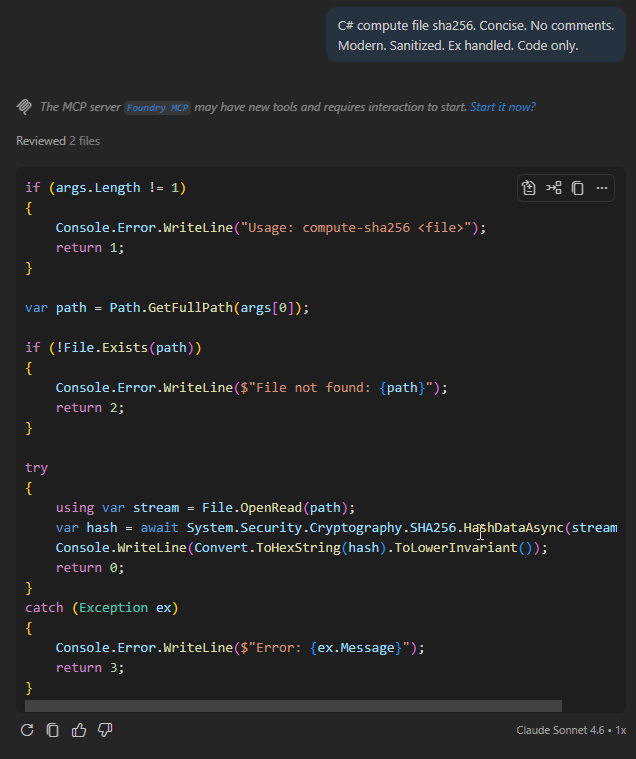Apply the code block in editor

click(x=529, y=188)
